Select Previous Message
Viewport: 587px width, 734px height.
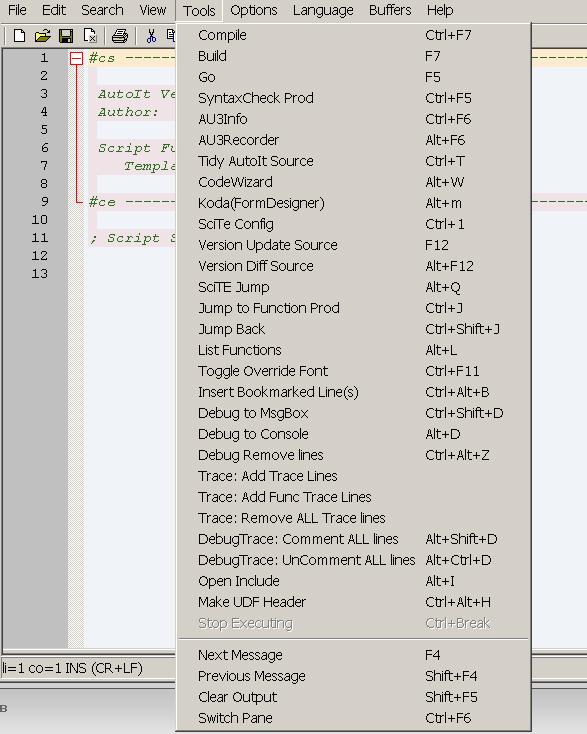[x=353, y=676]
